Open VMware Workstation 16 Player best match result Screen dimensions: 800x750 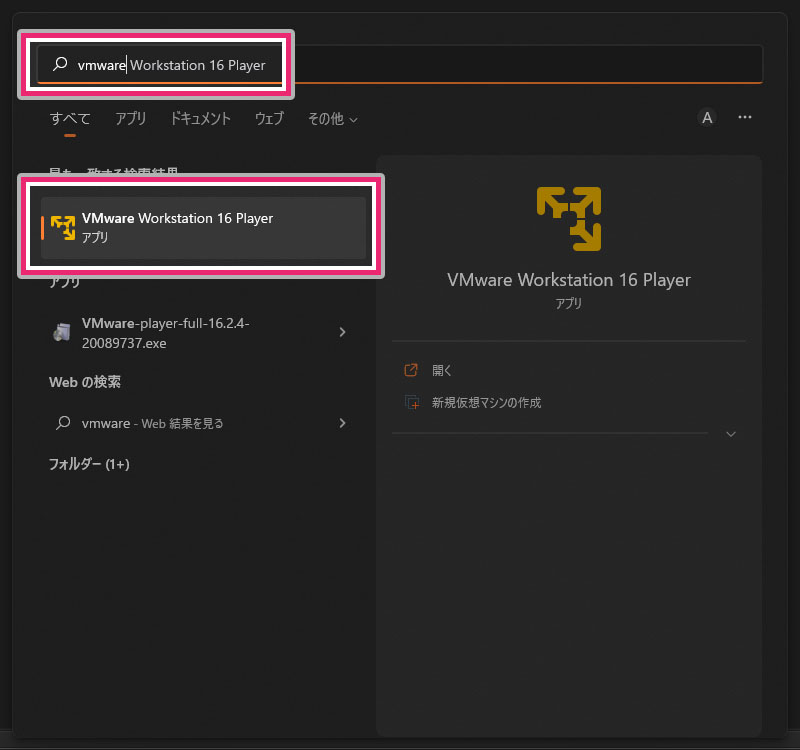coord(203,228)
